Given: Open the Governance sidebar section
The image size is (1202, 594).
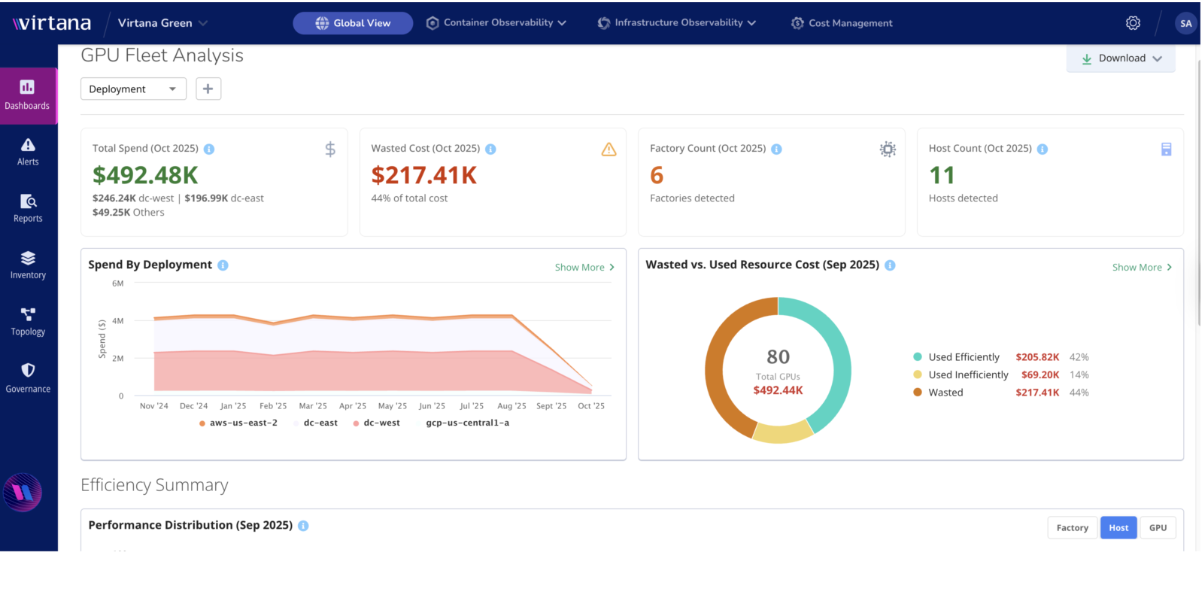Looking at the screenshot, I should pos(28,376).
